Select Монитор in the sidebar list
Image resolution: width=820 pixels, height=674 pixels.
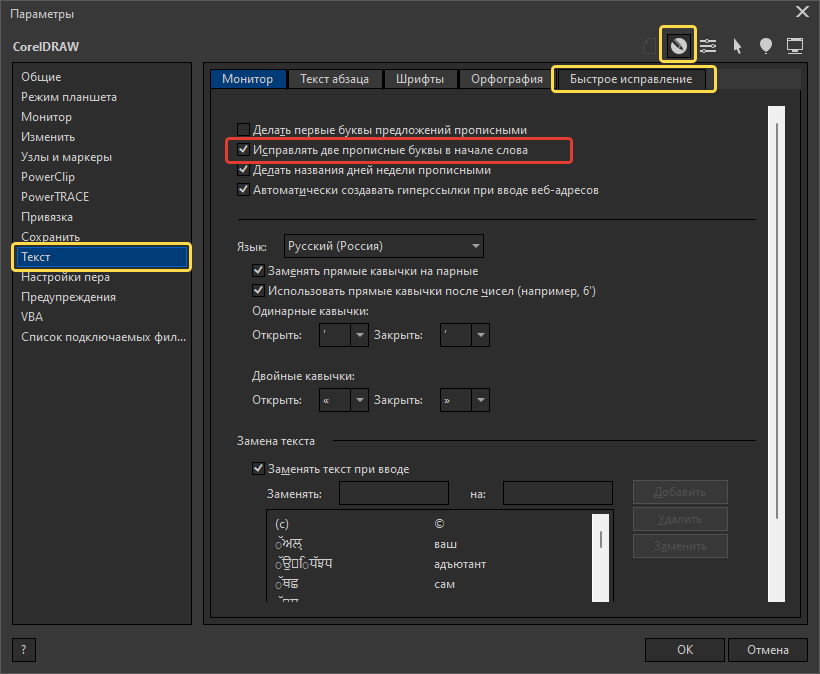click(x=47, y=117)
